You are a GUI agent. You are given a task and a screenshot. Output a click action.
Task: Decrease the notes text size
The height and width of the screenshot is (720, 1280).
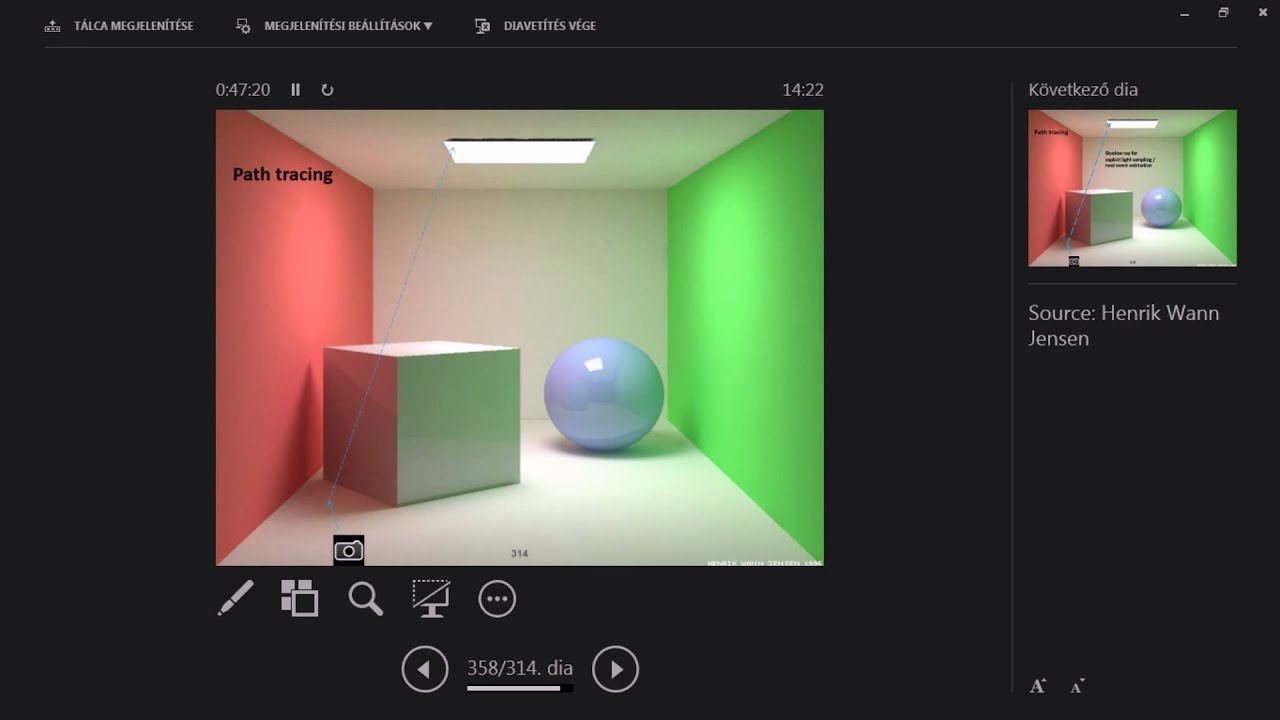pyautogui.click(x=1077, y=686)
